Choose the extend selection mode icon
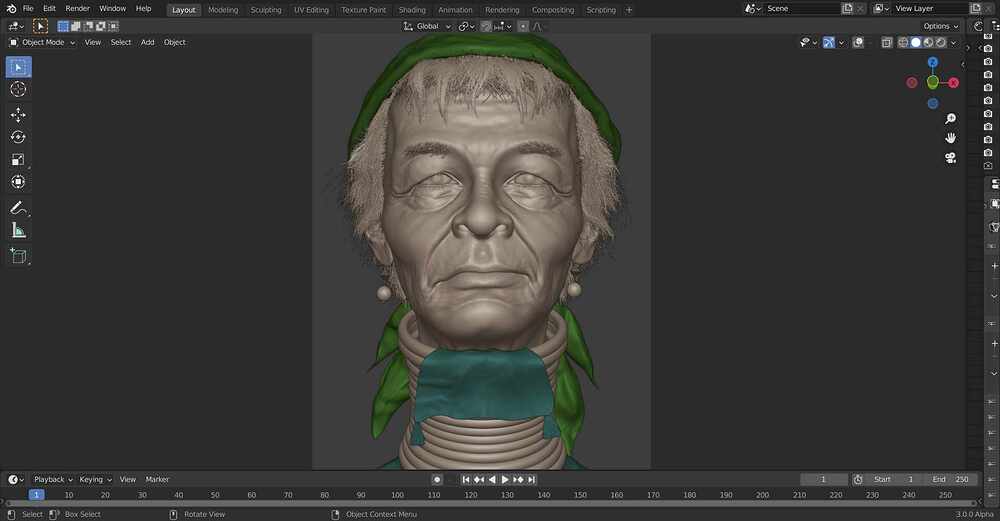 coord(75,26)
